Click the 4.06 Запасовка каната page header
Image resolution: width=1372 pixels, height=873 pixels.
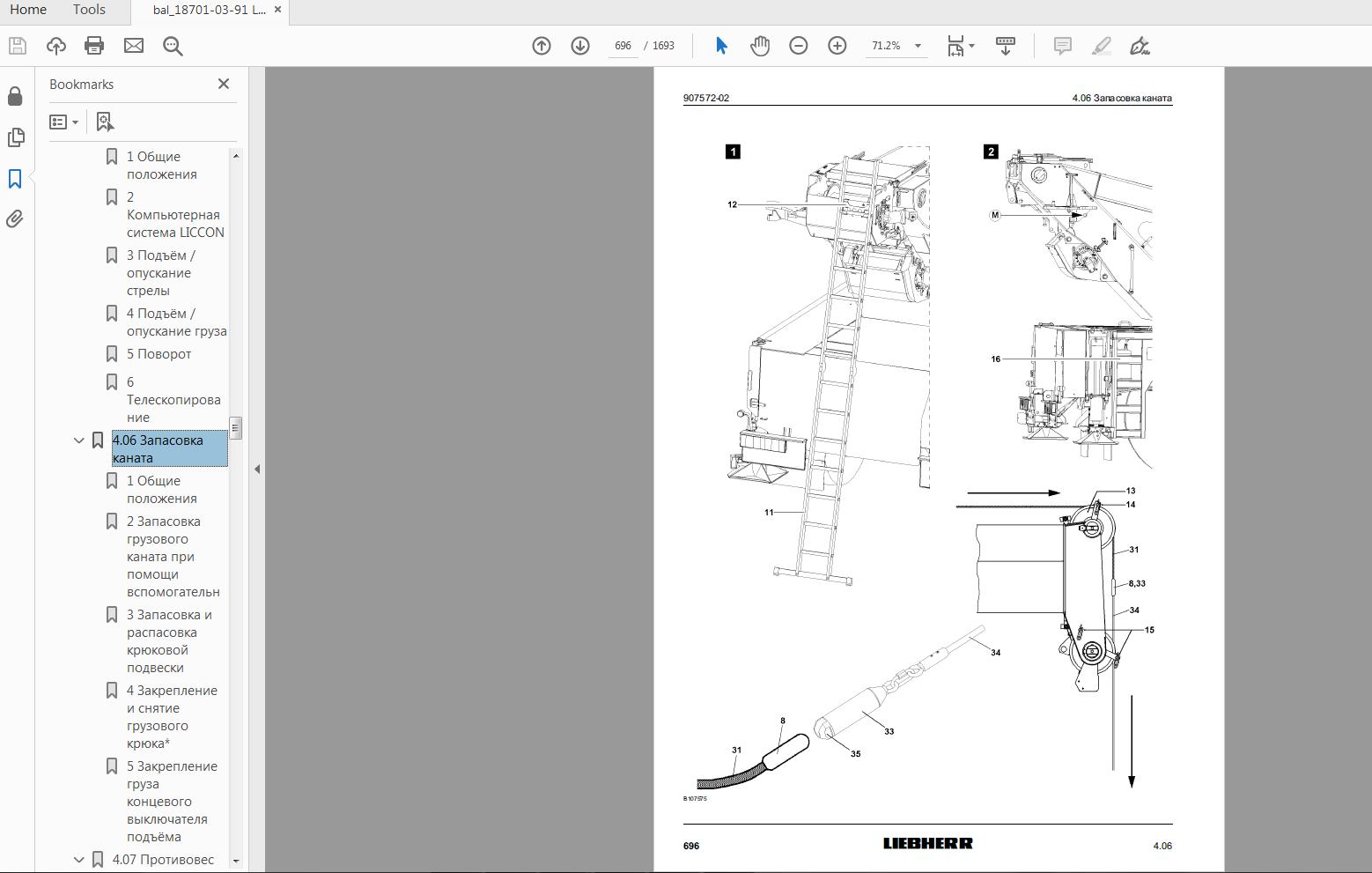pos(1122,98)
